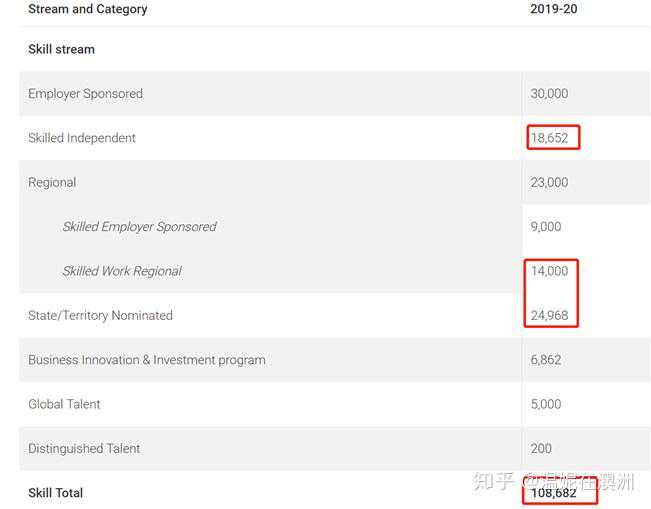The image size is (651, 509).
Task: Select the "Regional" category row label
Action: pyautogui.click(x=52, y=183)
